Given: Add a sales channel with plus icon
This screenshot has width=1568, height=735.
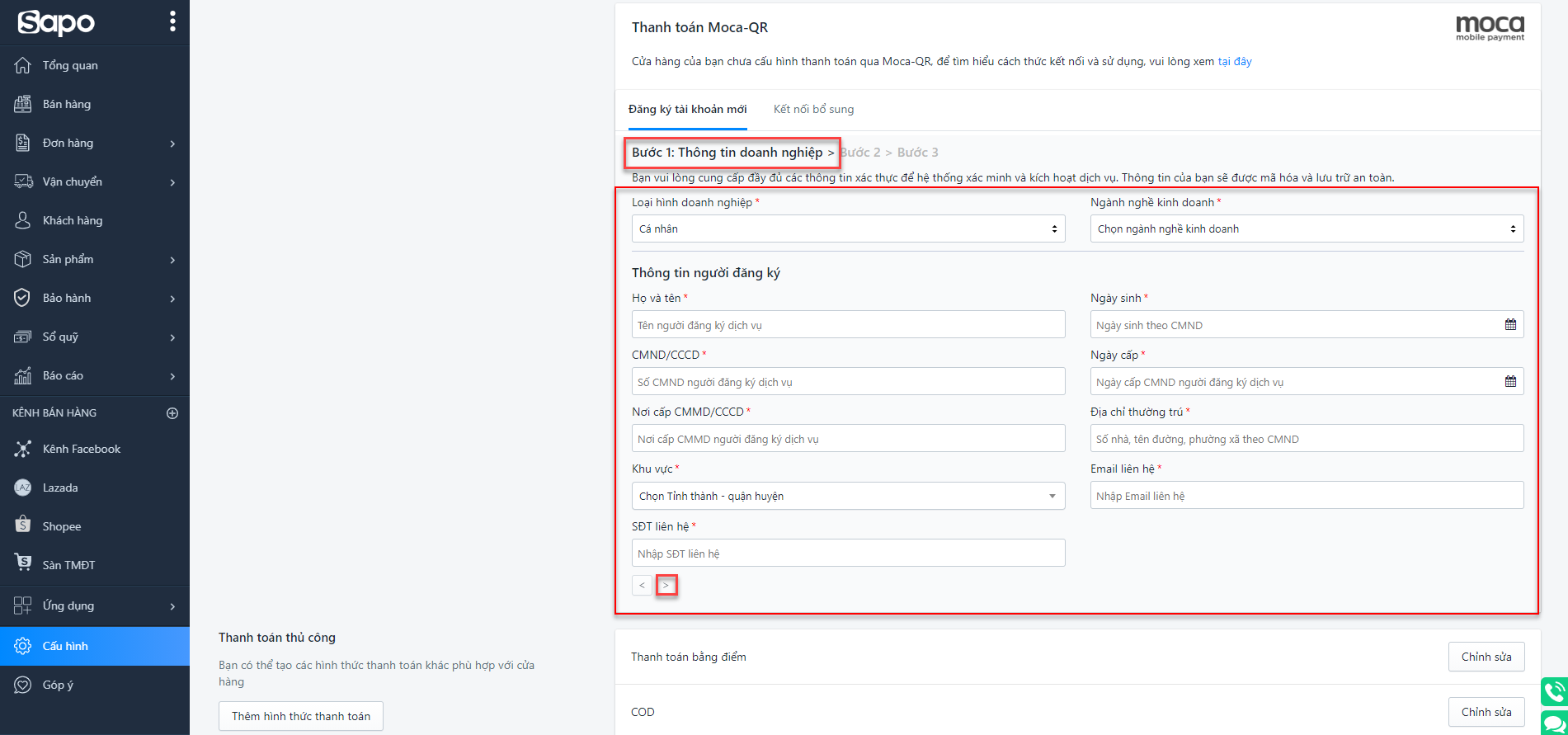Looking at the screenshot, I should coord(172,413).
